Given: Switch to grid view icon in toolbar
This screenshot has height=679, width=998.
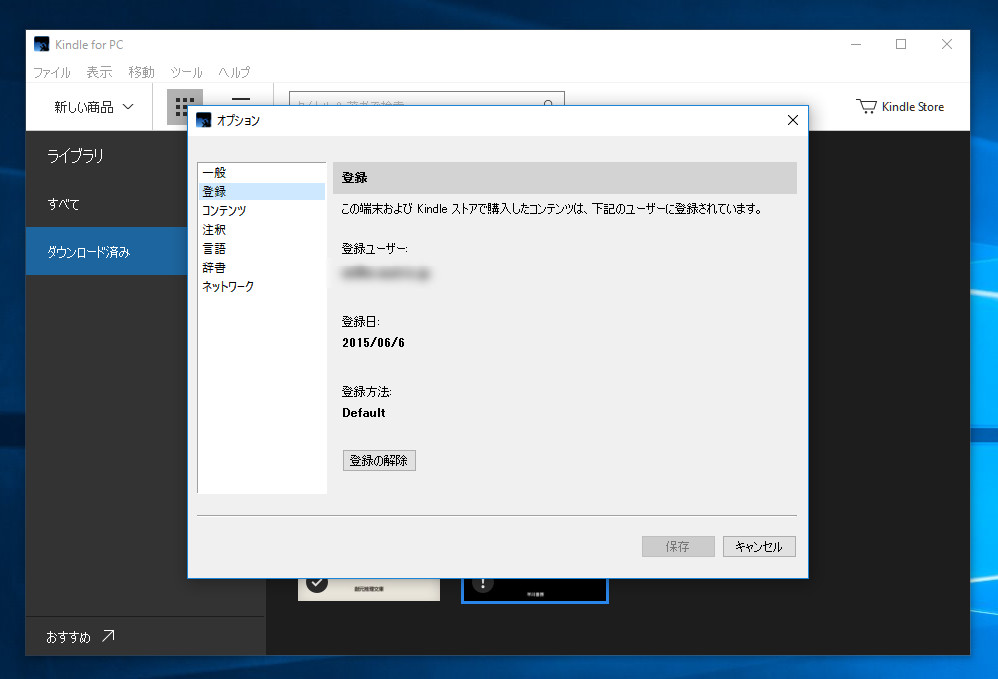Looking at the screenshot, I should [x=184, y=100].
